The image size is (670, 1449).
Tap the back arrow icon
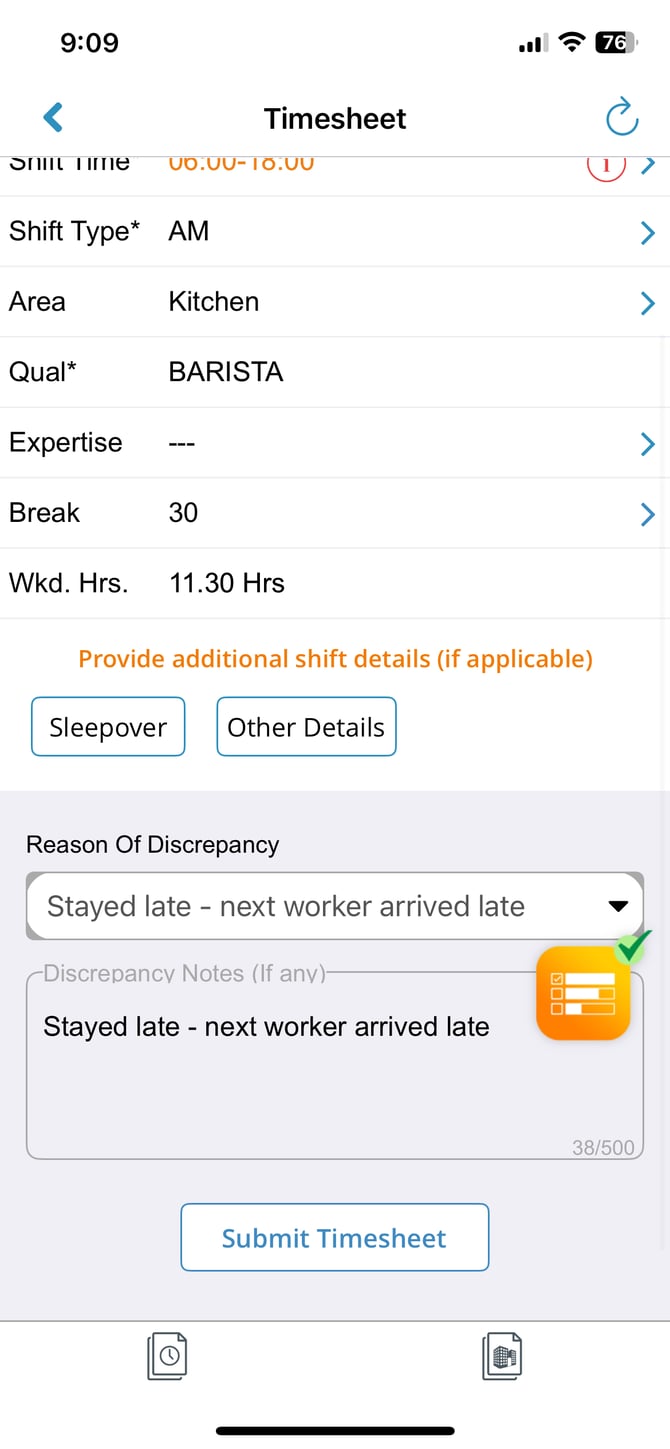[54, 118]
